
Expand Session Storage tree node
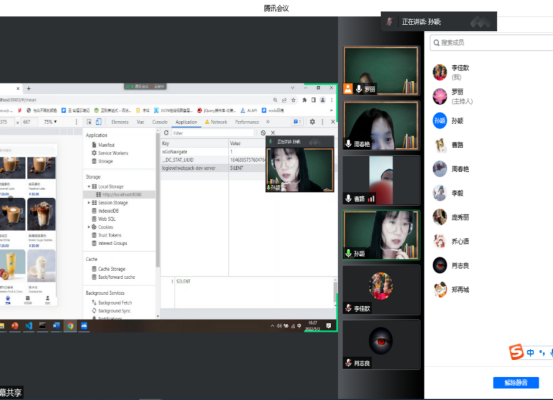click(x=89, y=202)
